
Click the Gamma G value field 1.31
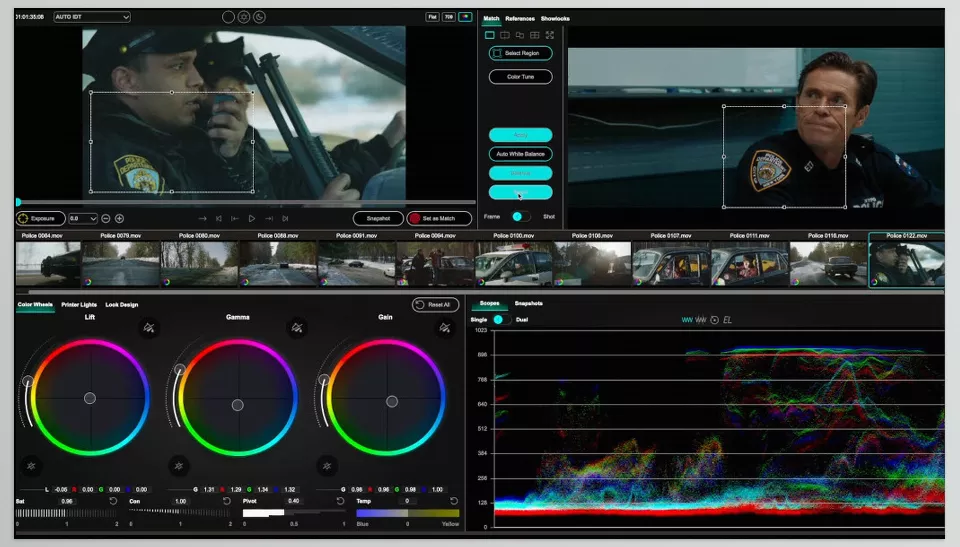tap(209, 489)
